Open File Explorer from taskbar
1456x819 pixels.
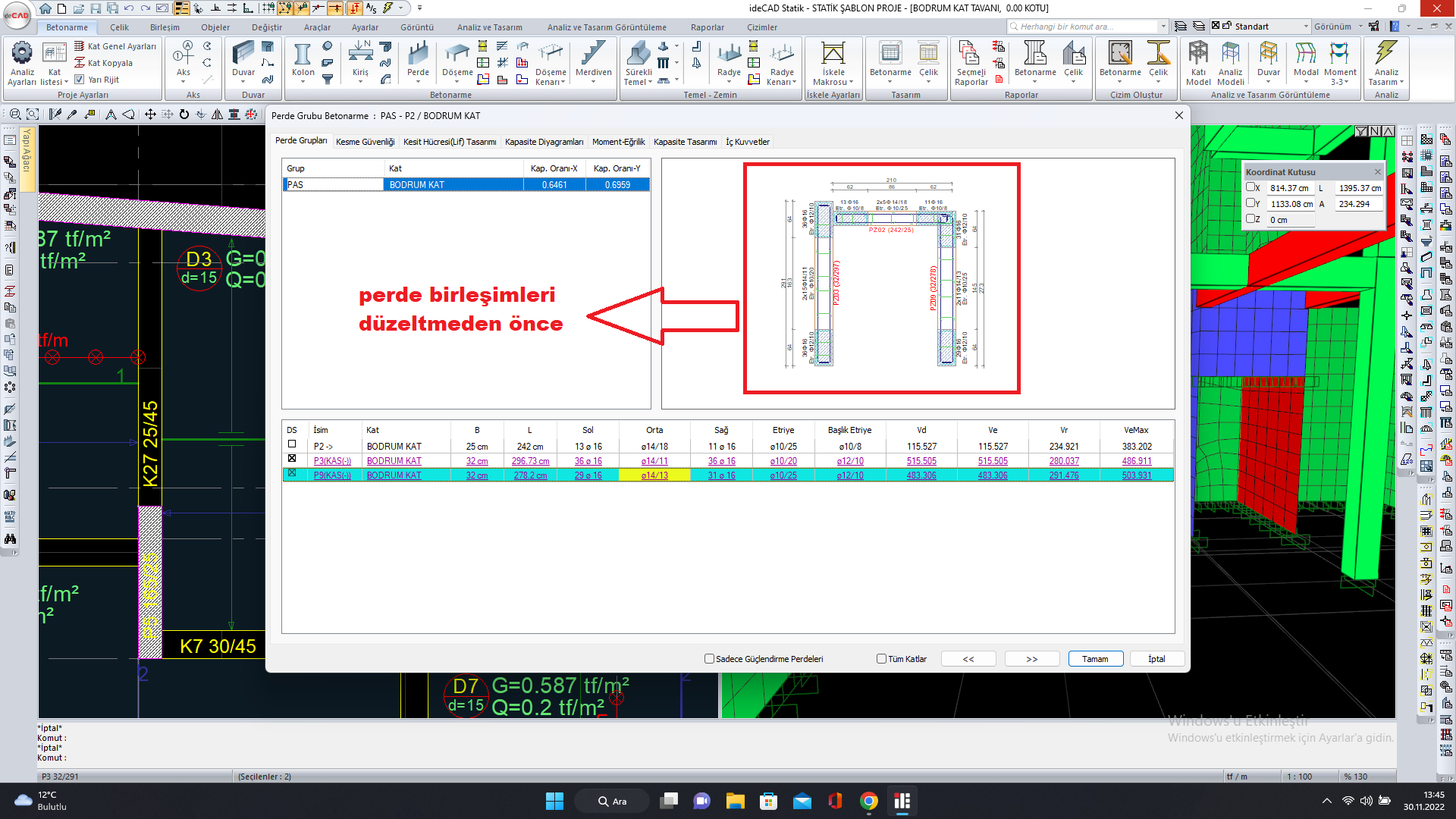click(735, 801)
